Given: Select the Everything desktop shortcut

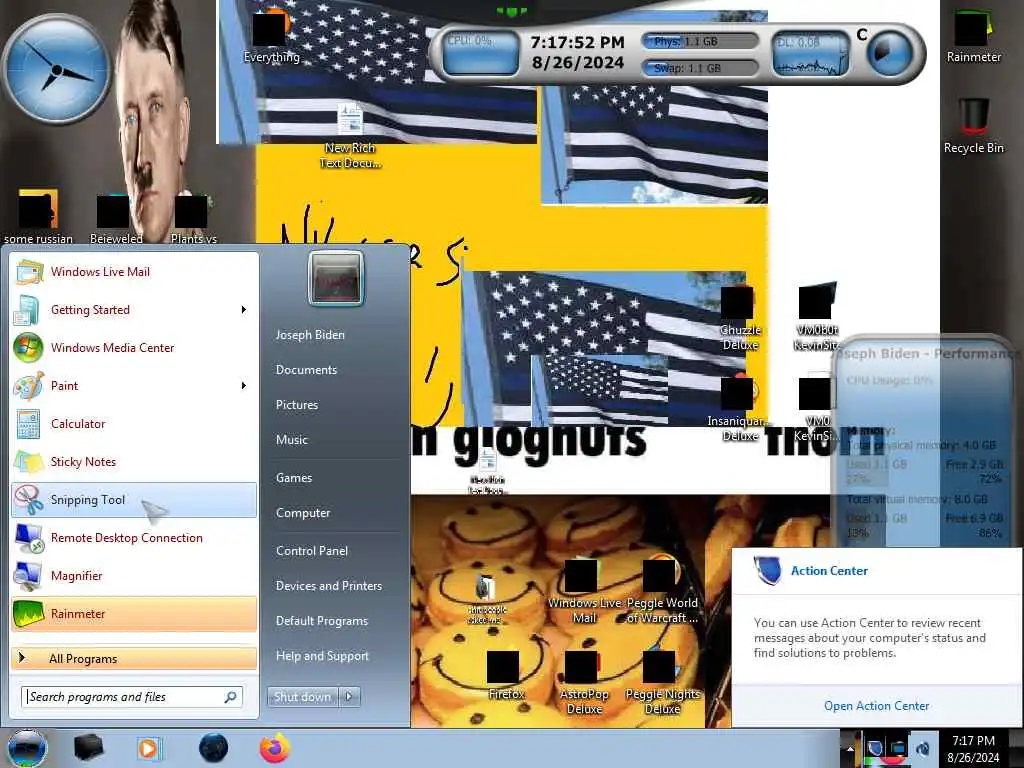Looking at the screenshot, I should 270,37.
